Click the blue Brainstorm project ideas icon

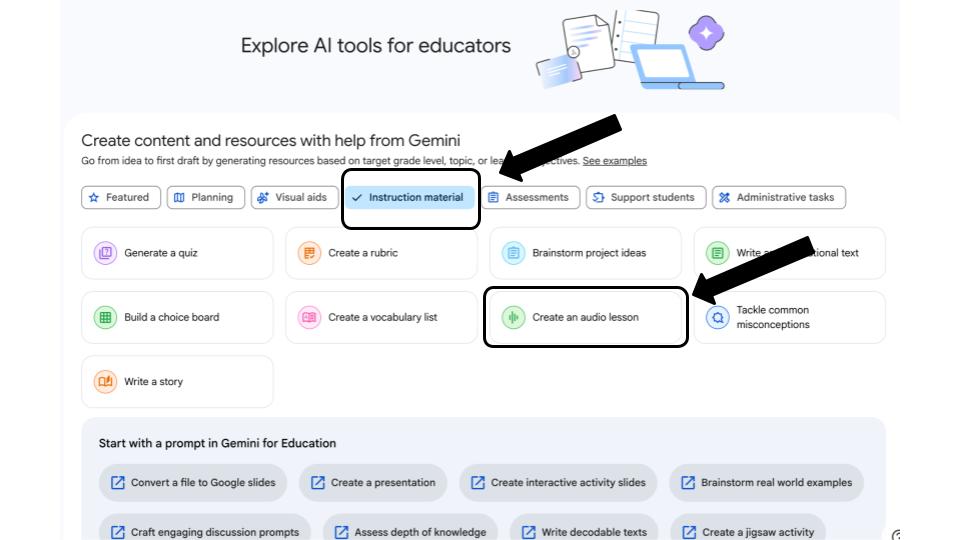tap(513, 253)
